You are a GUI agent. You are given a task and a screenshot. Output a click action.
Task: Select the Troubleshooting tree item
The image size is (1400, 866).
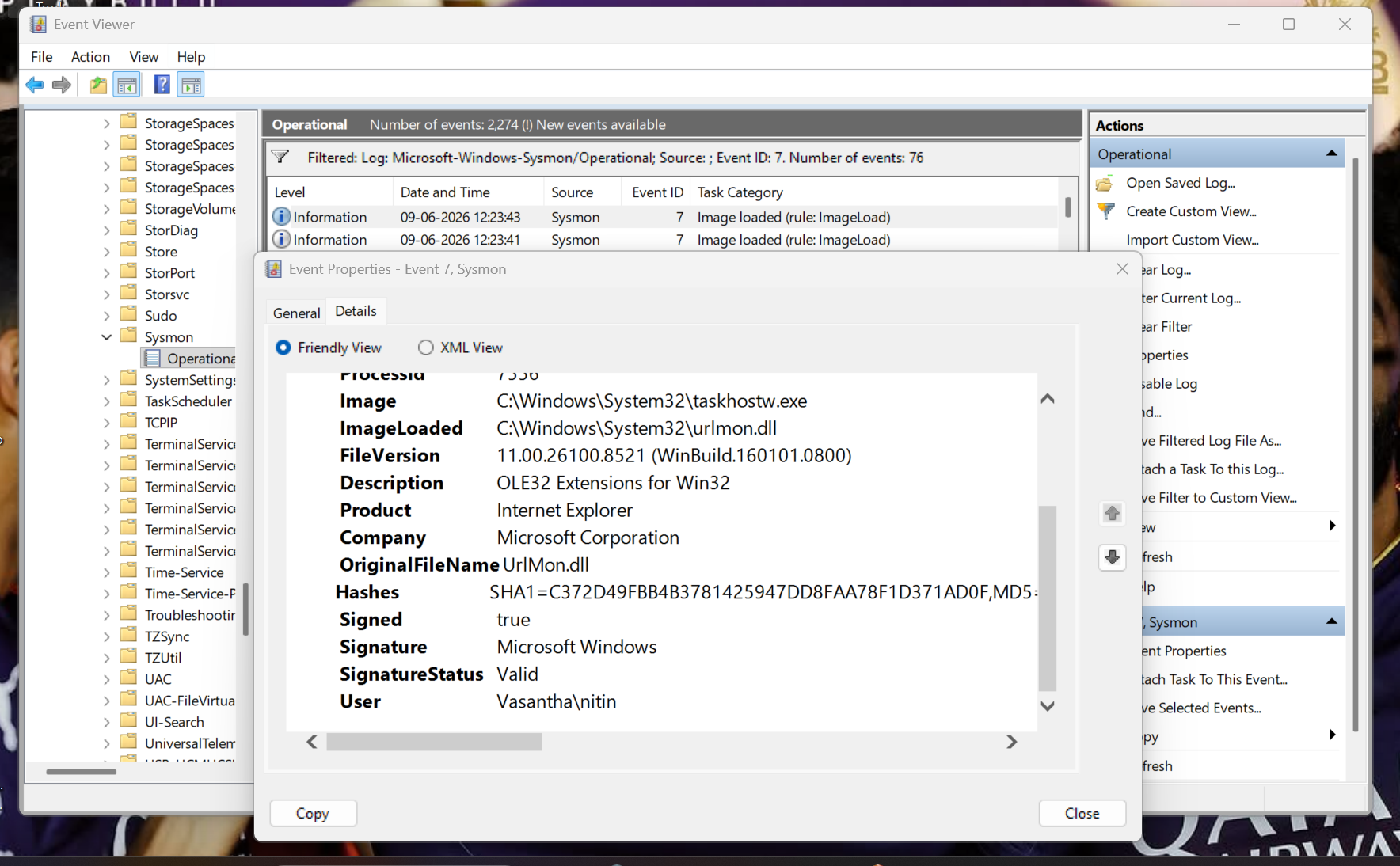190,615
